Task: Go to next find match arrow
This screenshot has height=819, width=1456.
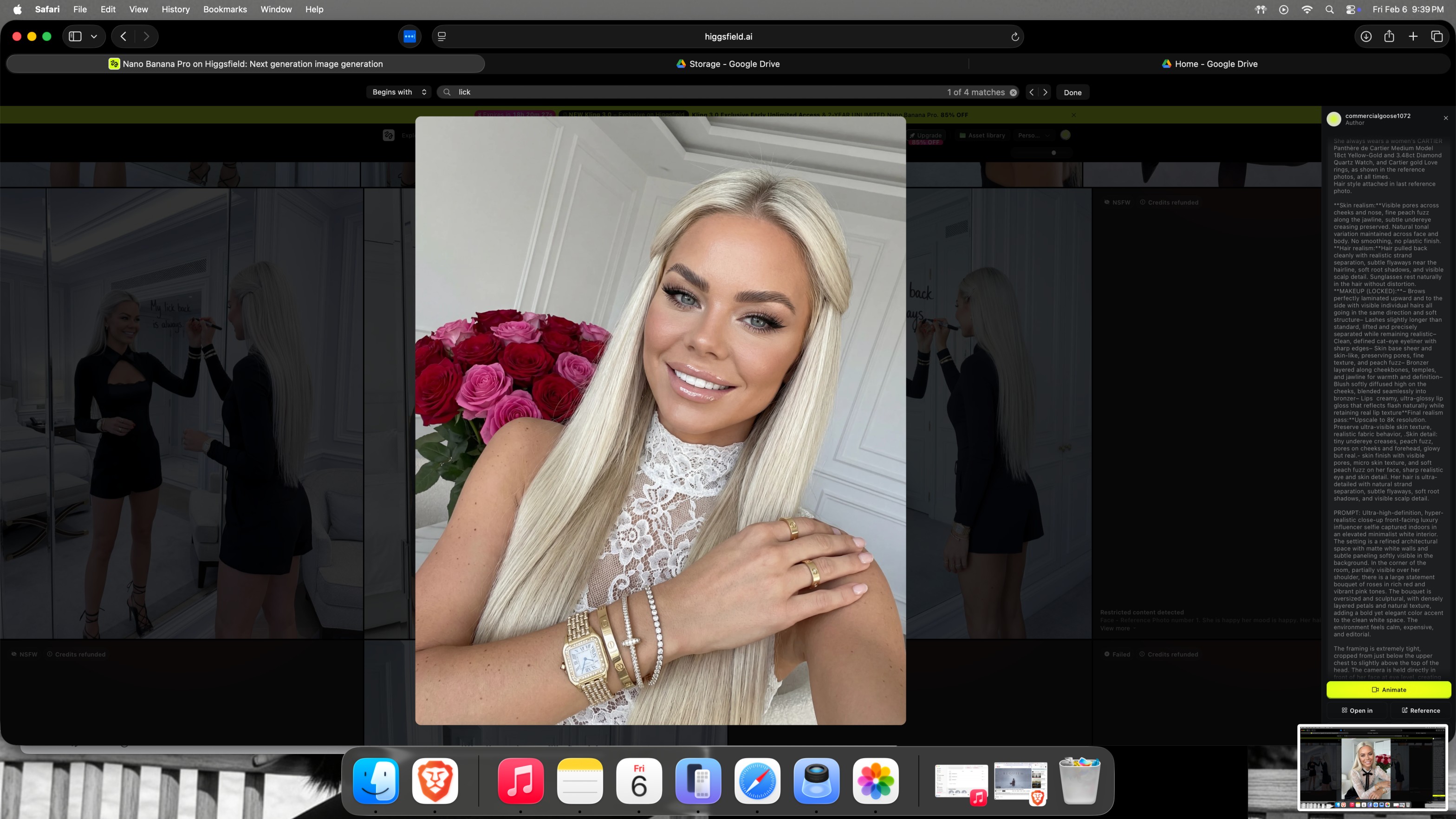Action: (x=1045, y=92)
